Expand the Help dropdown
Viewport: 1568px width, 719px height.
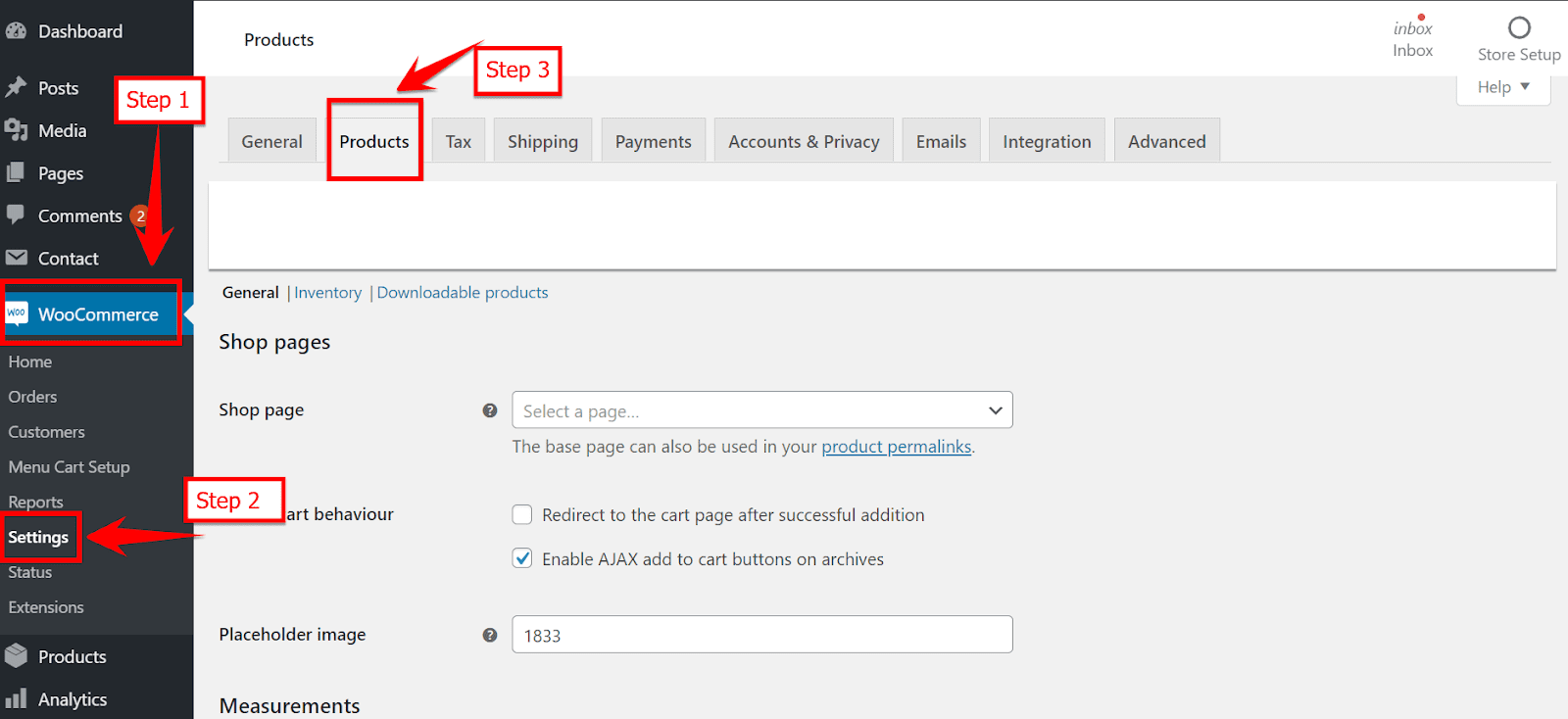pyautogui.click(x=1503, y=87)
